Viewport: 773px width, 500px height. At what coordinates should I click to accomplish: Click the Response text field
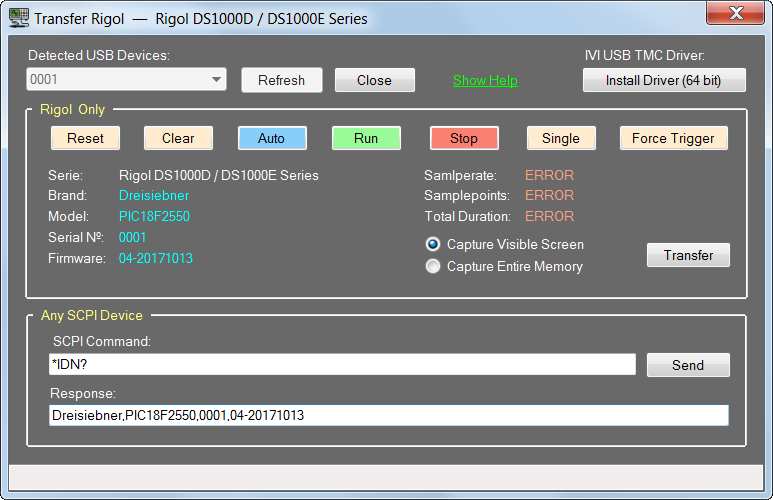tap(388, 415)
